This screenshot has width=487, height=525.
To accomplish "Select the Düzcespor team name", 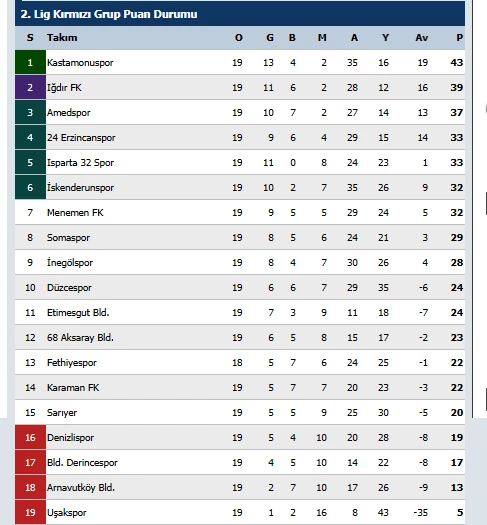I will tap(69, 288).
